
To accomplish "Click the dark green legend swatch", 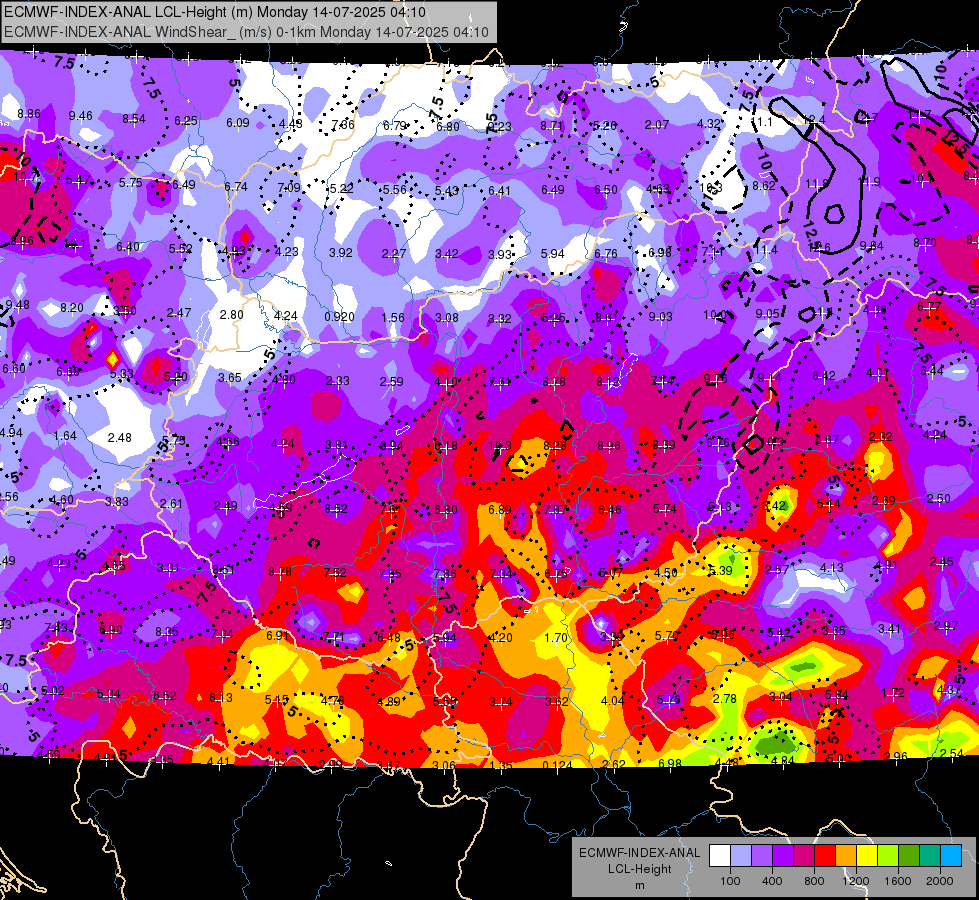I will [908, 856].
